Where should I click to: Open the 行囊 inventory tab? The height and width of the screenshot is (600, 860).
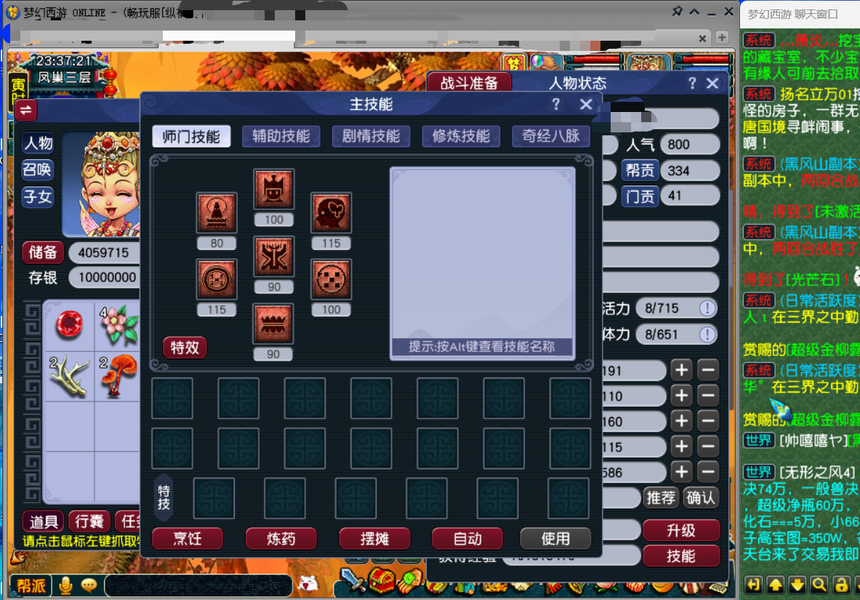(89, 522)
